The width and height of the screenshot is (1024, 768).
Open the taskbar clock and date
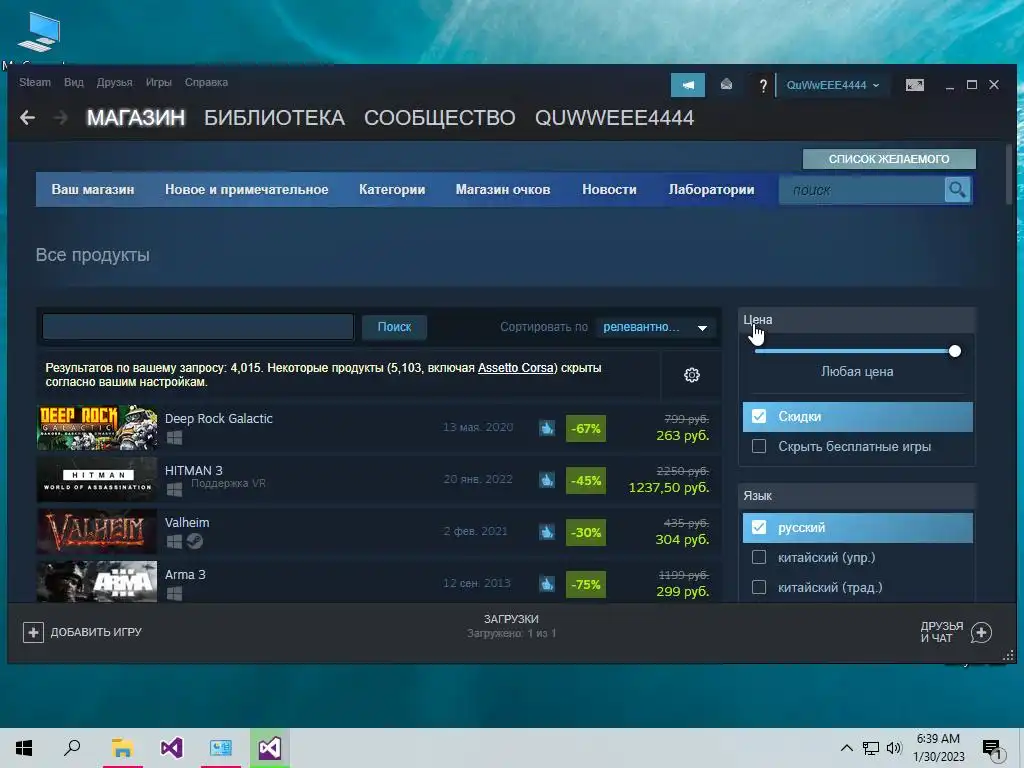click(938, 748)
